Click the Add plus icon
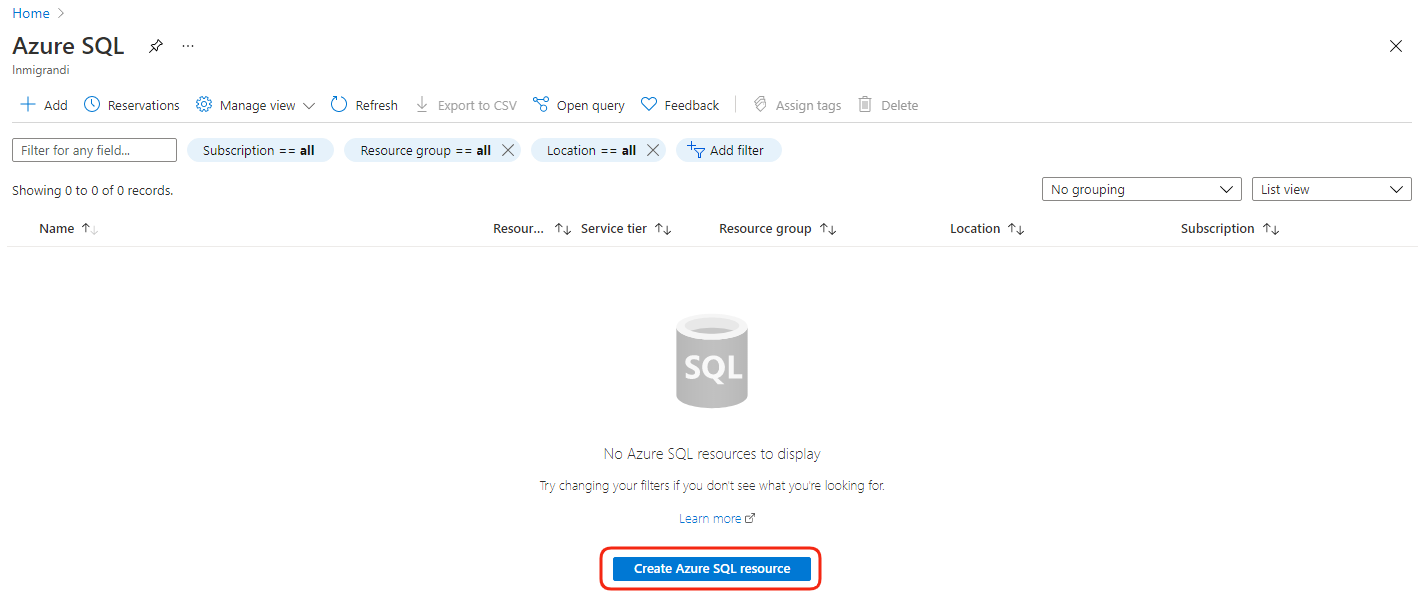This screenshot has width=1418, height=596. tap(28, 105)
